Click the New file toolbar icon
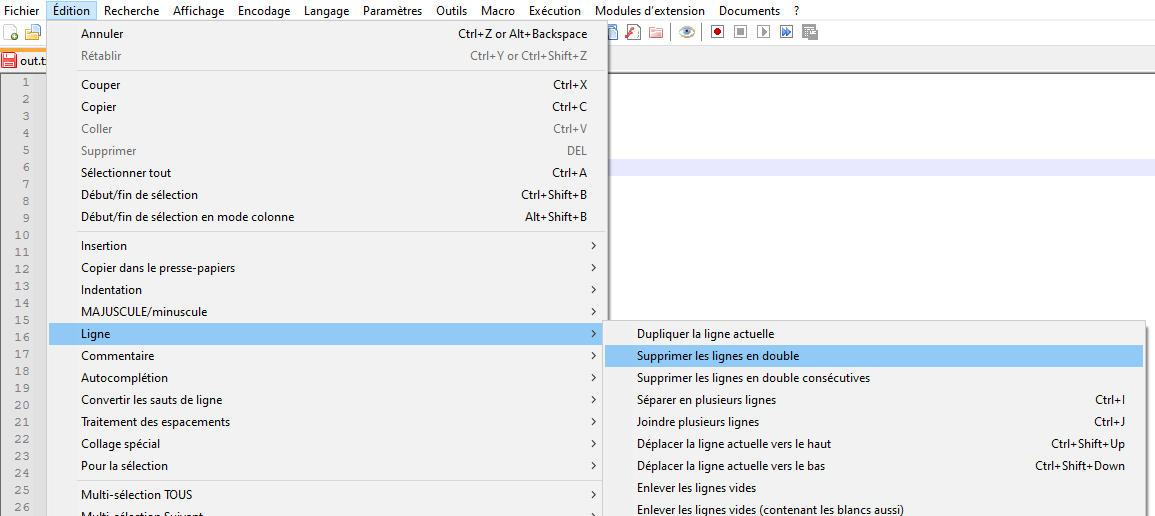The width and height of the screenshot is (1155, 516). coord(11,32)
